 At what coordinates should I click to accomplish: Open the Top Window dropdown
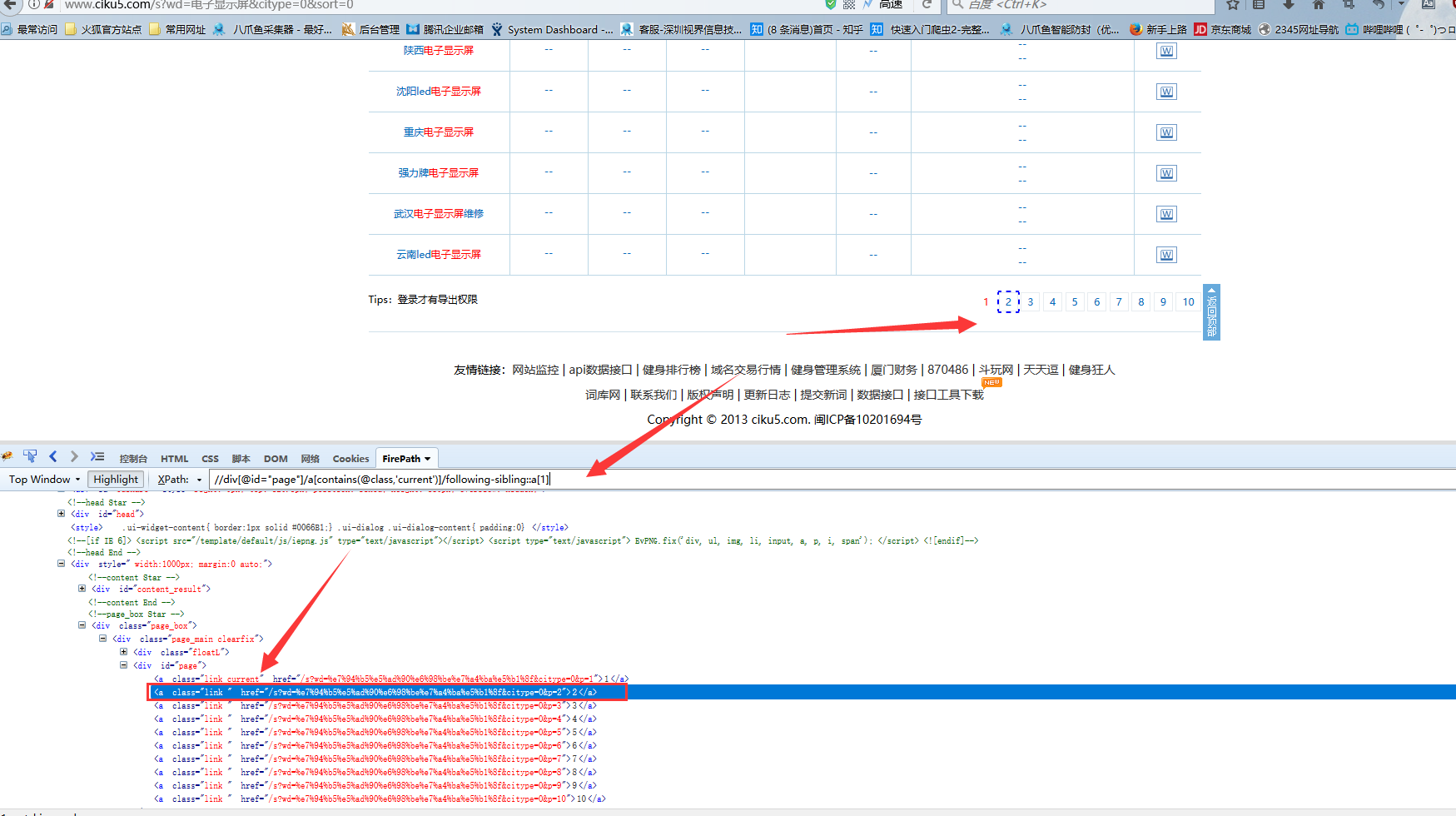pyautogui.click(x=44, y=480)
